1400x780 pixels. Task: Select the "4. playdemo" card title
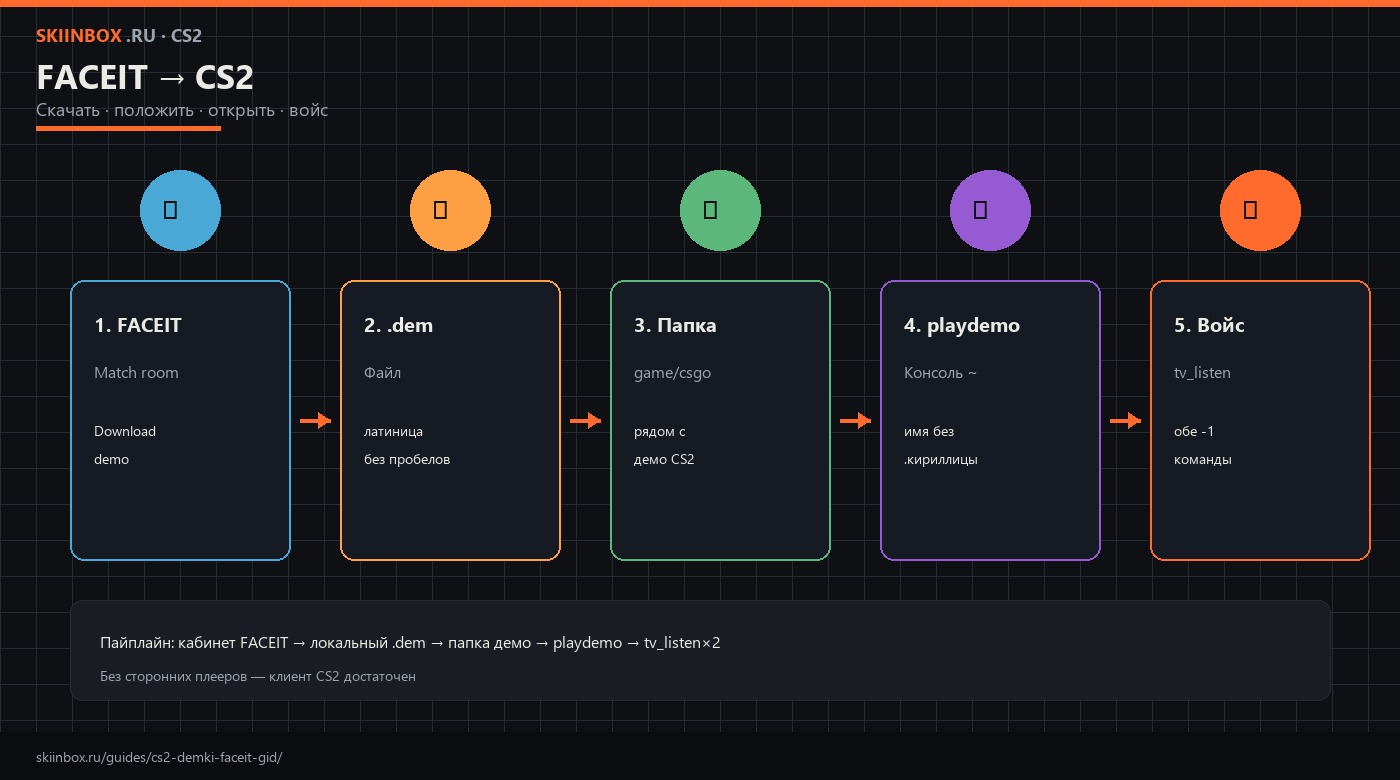(x=962, y=325)
